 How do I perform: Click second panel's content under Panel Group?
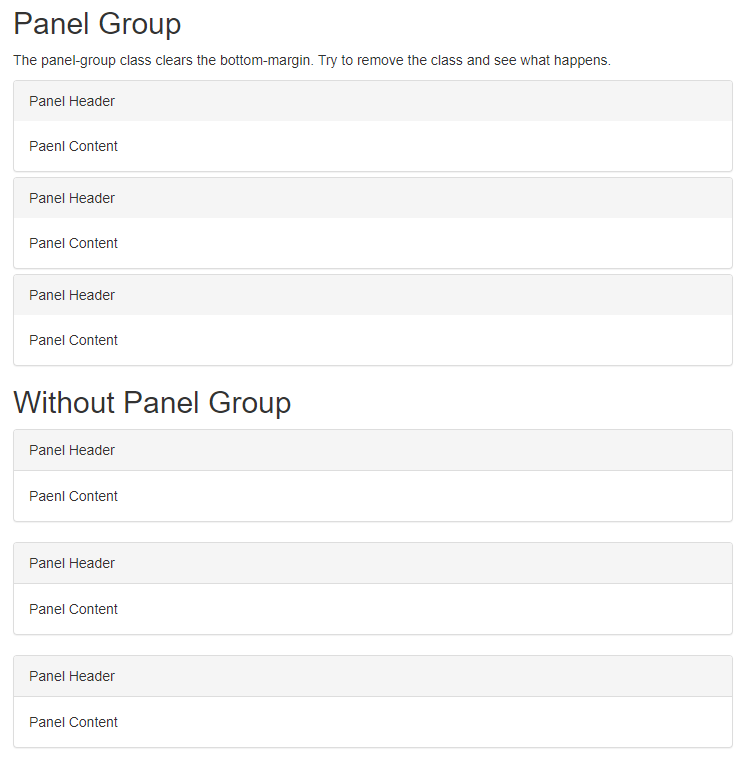pos(73,243)
